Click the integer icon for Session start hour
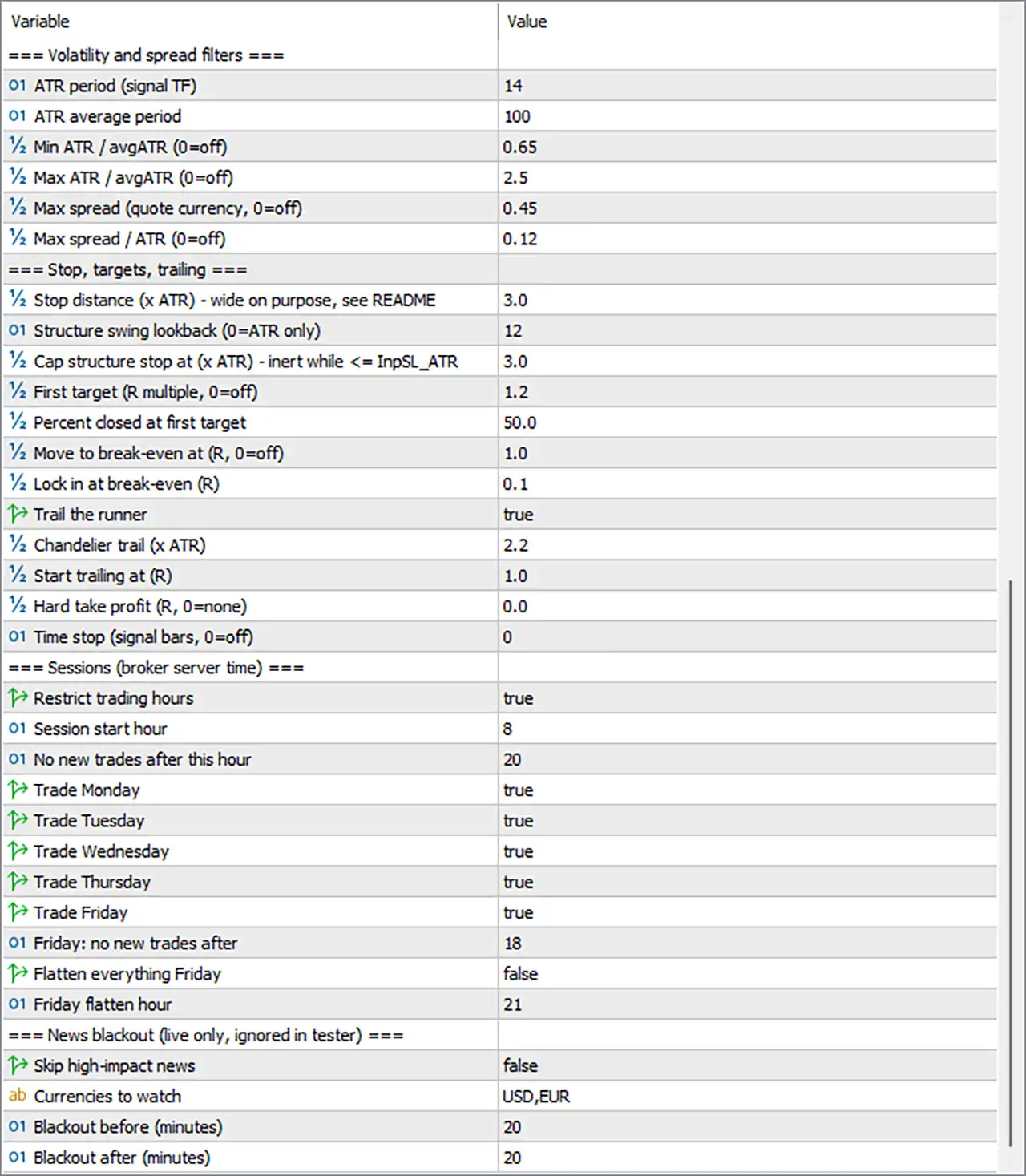 pos(17,728)
